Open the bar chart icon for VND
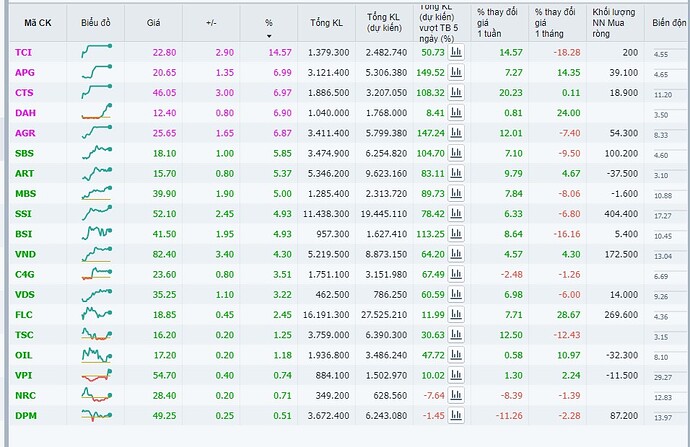Viewport: 690px width, 447px height. tap(456, 254)
